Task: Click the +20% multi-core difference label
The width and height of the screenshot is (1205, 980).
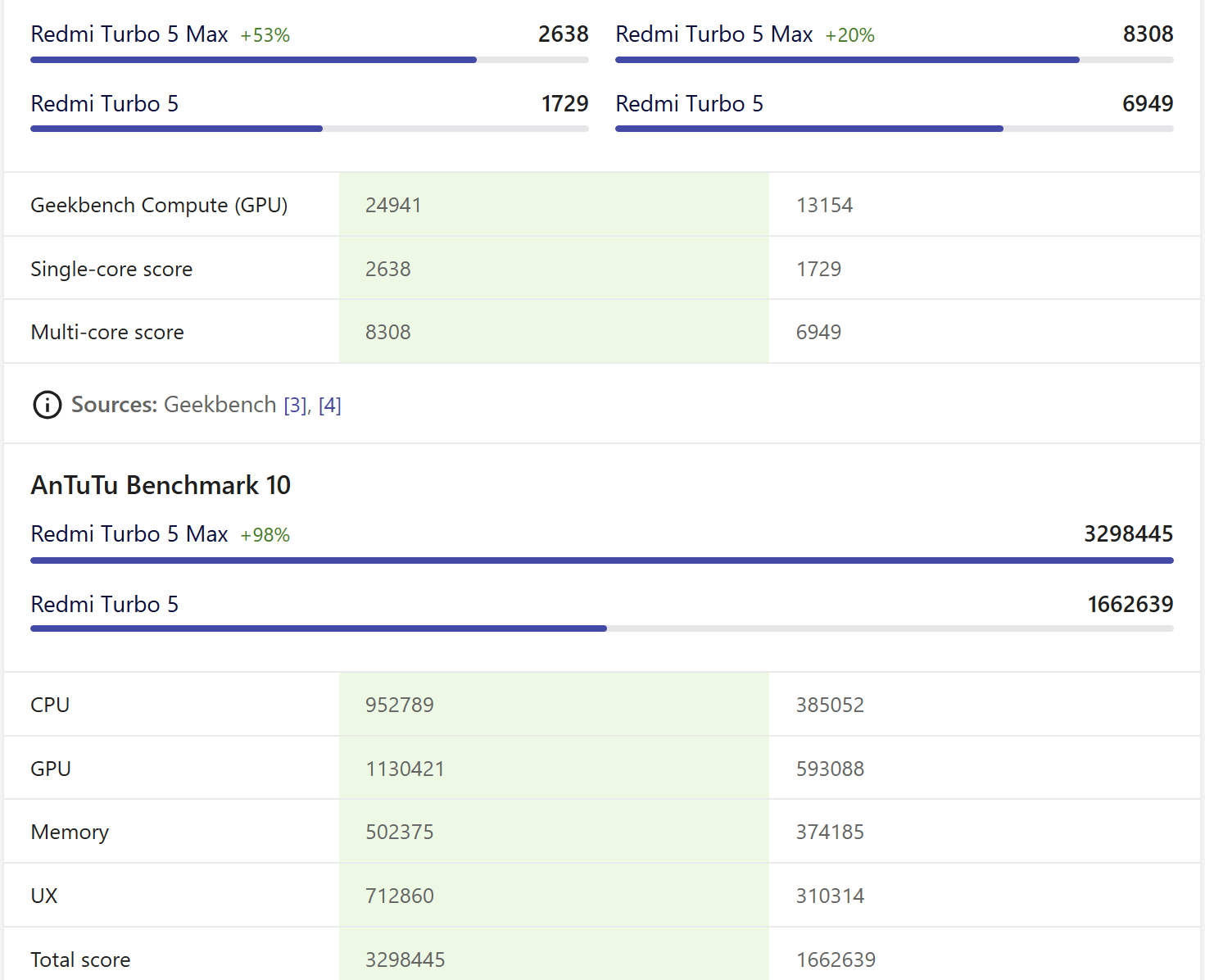Action: tap(850, 35)
